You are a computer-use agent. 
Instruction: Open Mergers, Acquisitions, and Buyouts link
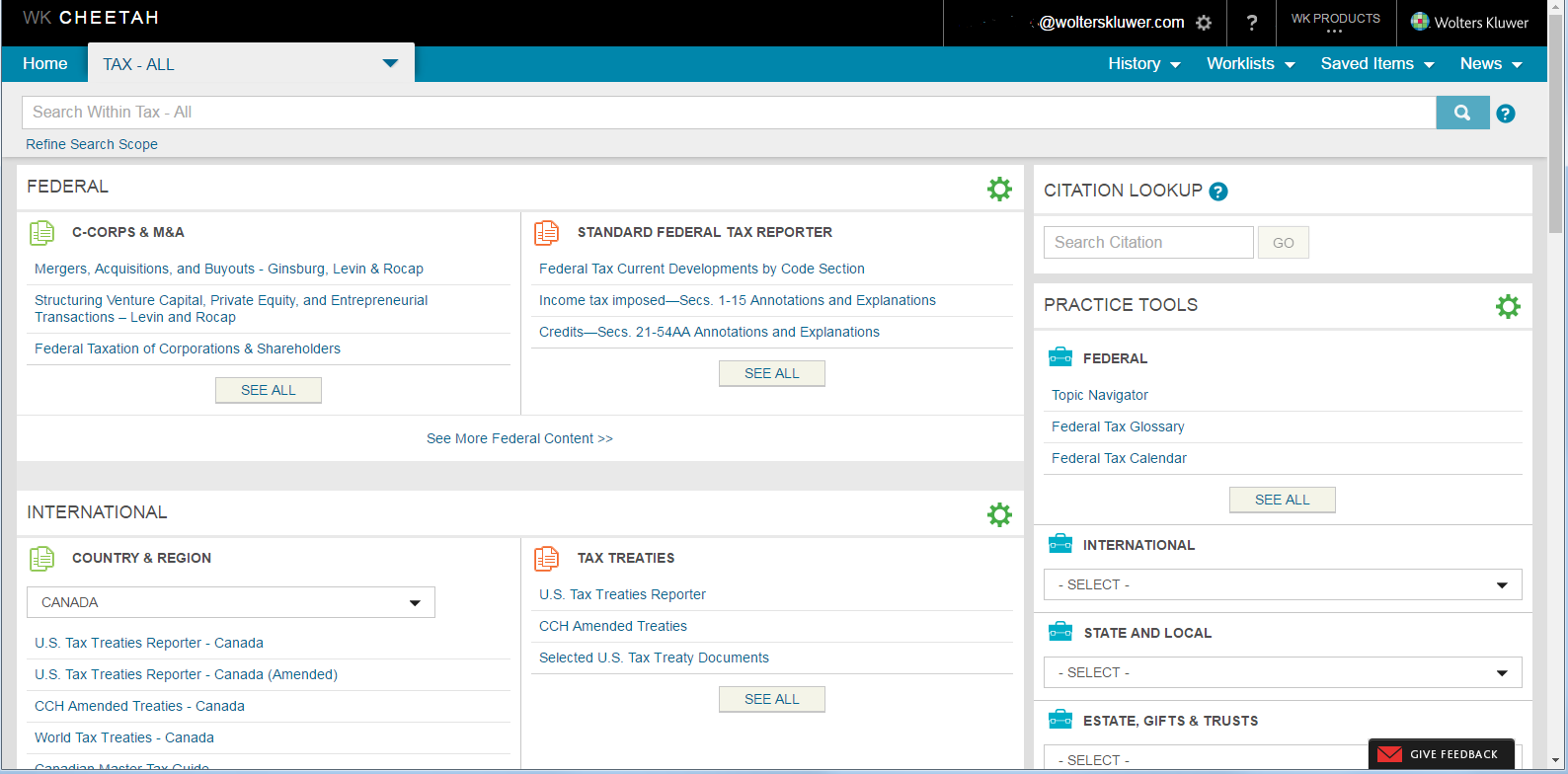229,269
